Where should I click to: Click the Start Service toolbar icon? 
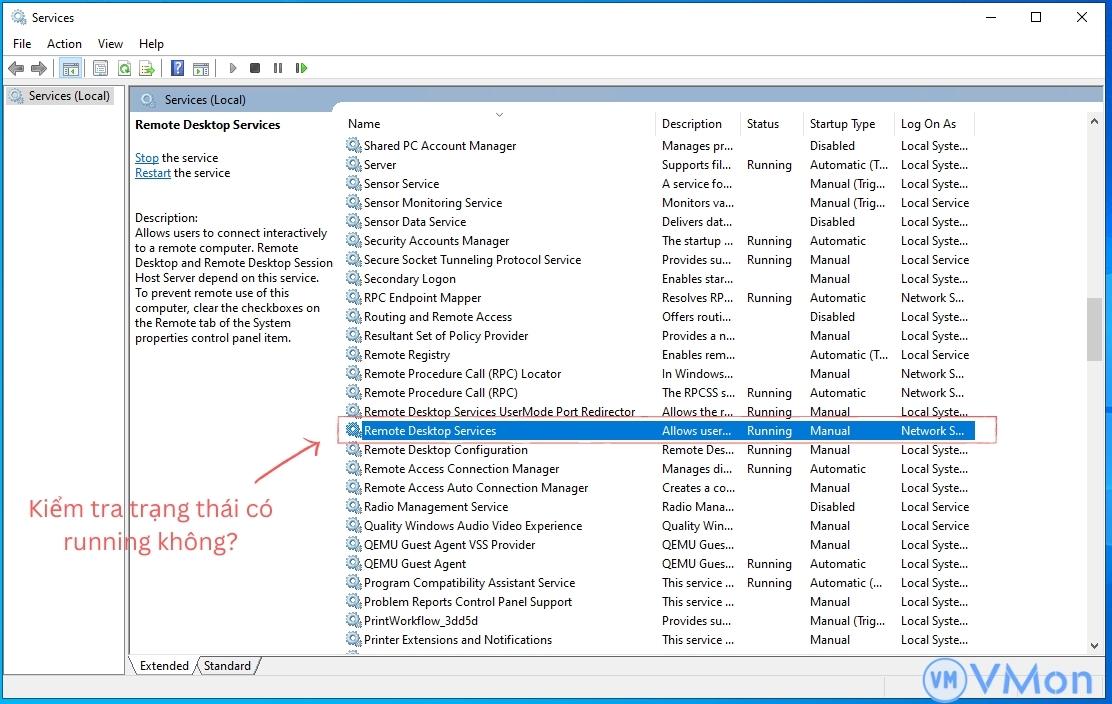coord(232,67)
